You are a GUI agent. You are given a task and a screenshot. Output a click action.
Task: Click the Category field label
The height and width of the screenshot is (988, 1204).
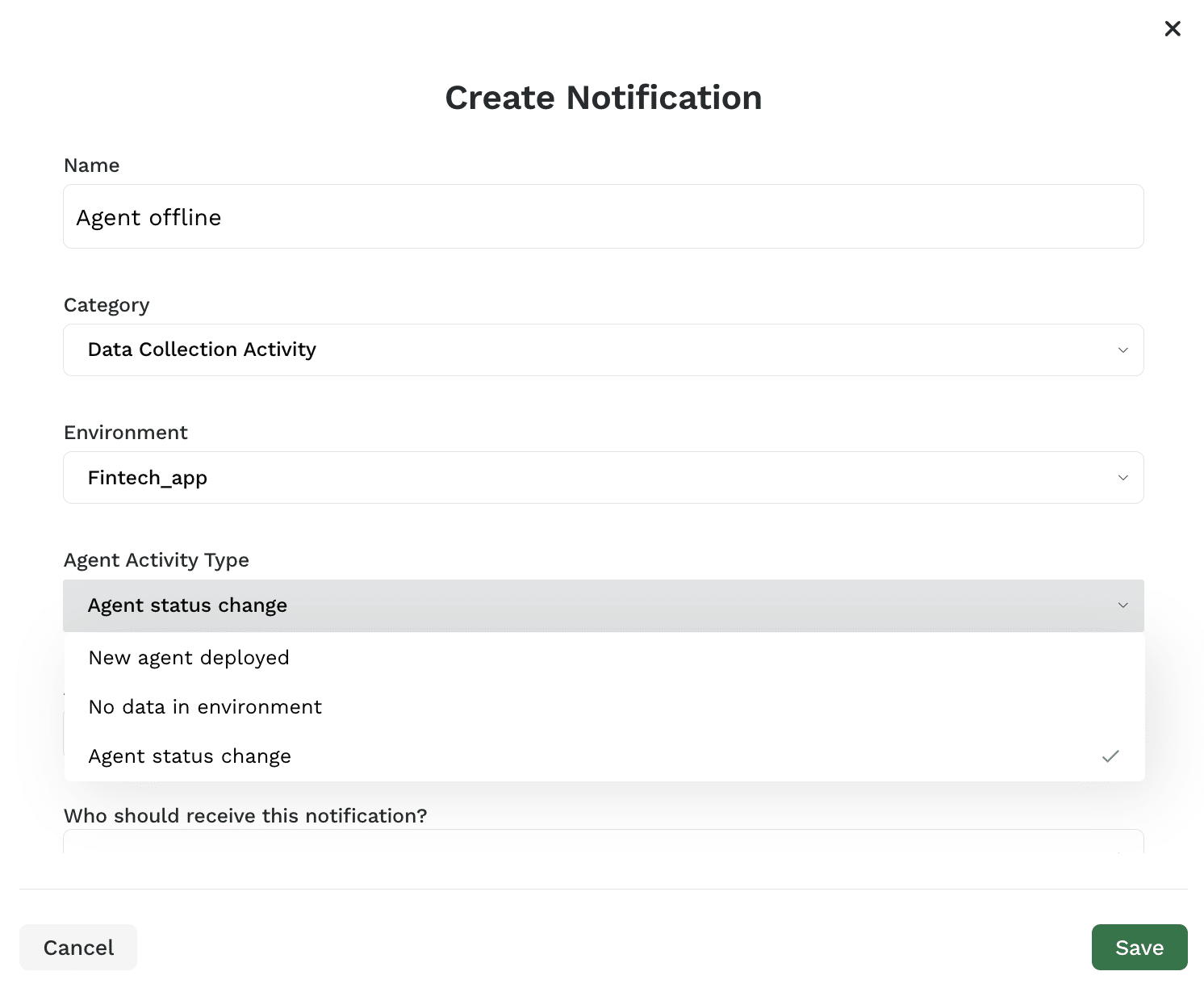107,305
